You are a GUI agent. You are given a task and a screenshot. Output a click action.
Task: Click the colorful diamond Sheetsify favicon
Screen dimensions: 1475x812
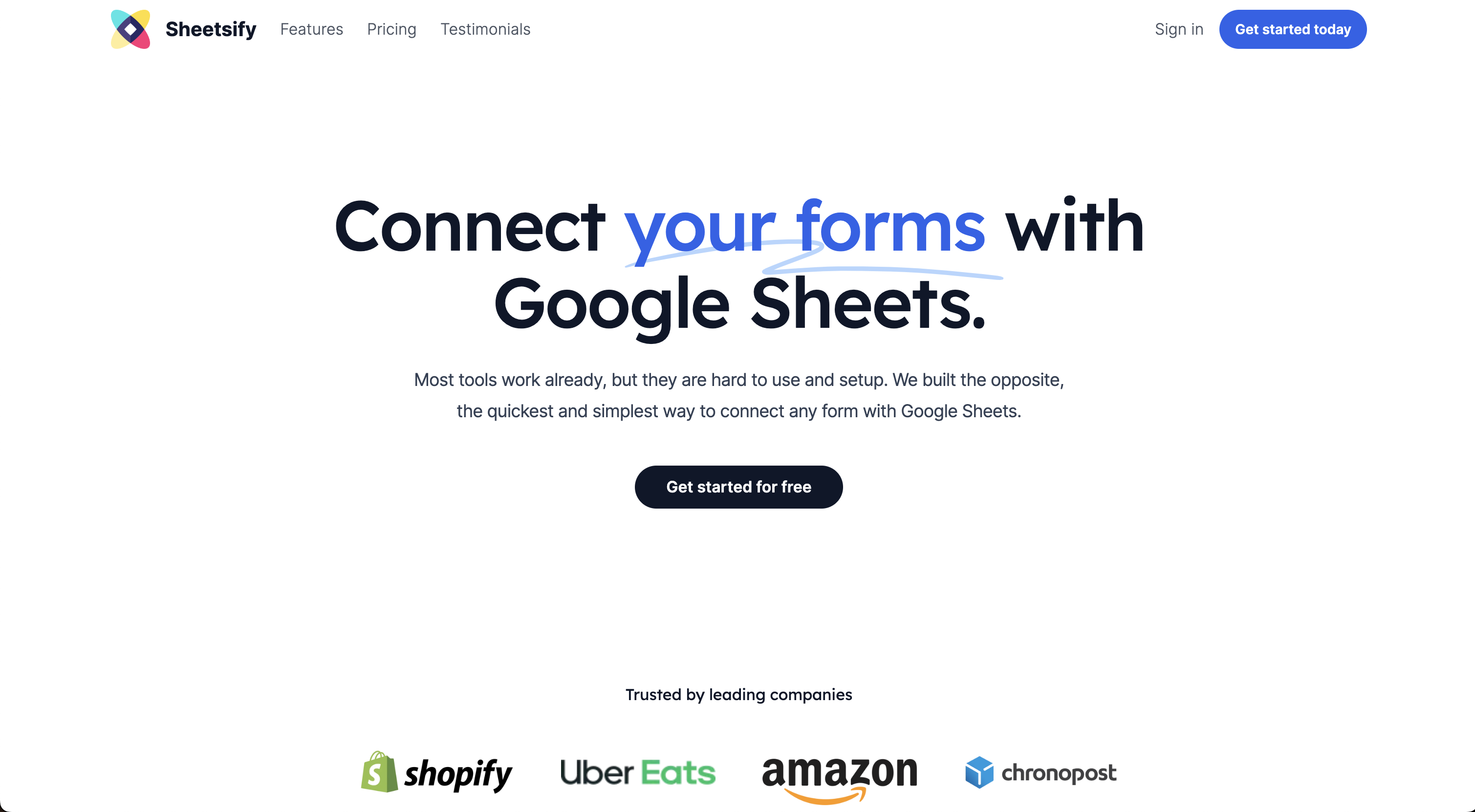click(x=130, y=29)
